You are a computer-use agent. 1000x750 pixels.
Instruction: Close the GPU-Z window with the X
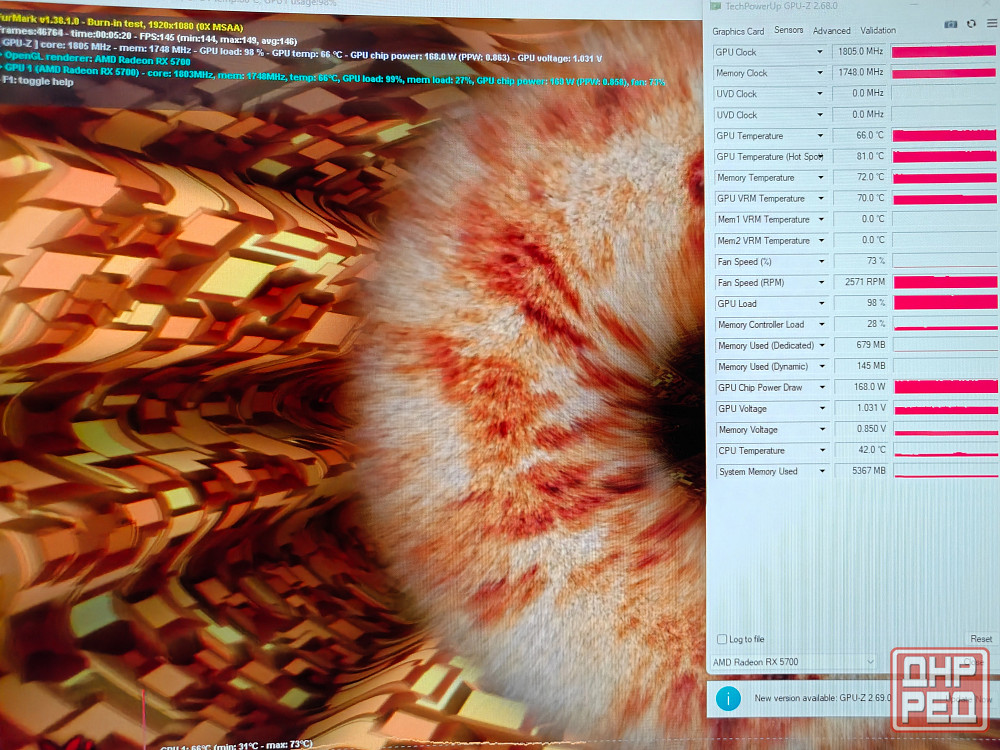(988, 5)
